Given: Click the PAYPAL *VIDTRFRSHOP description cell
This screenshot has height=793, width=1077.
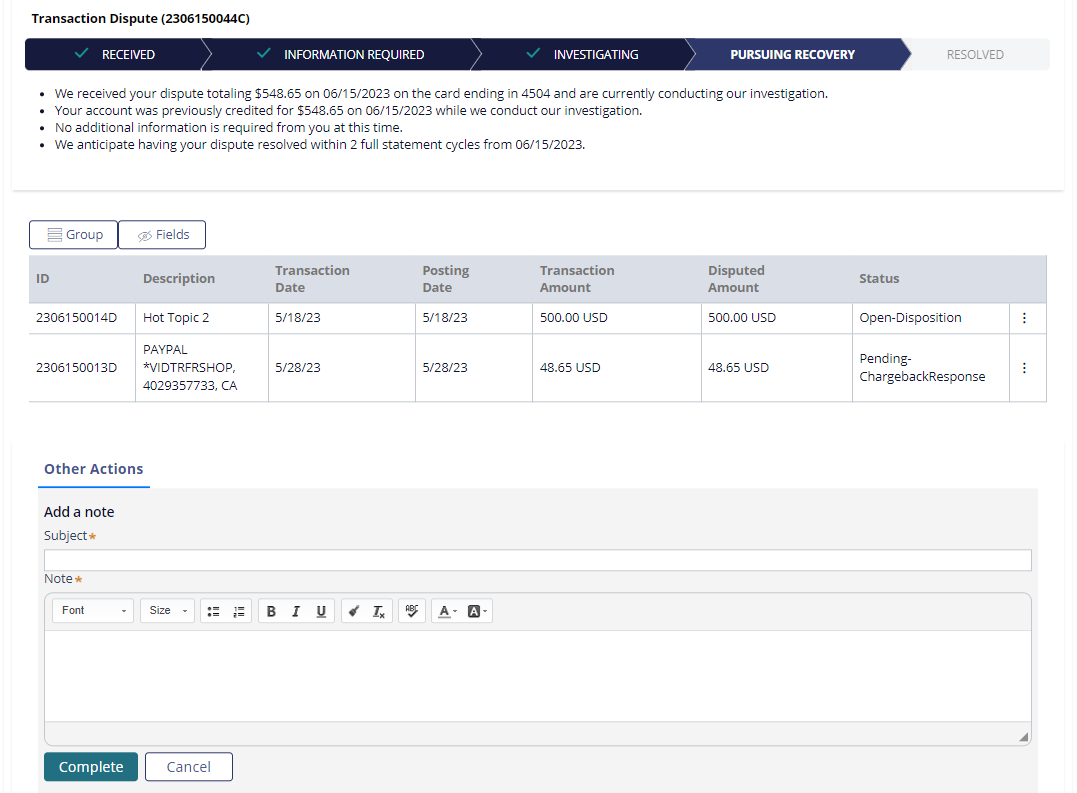Looking at the screenshot, I should 202,368.
